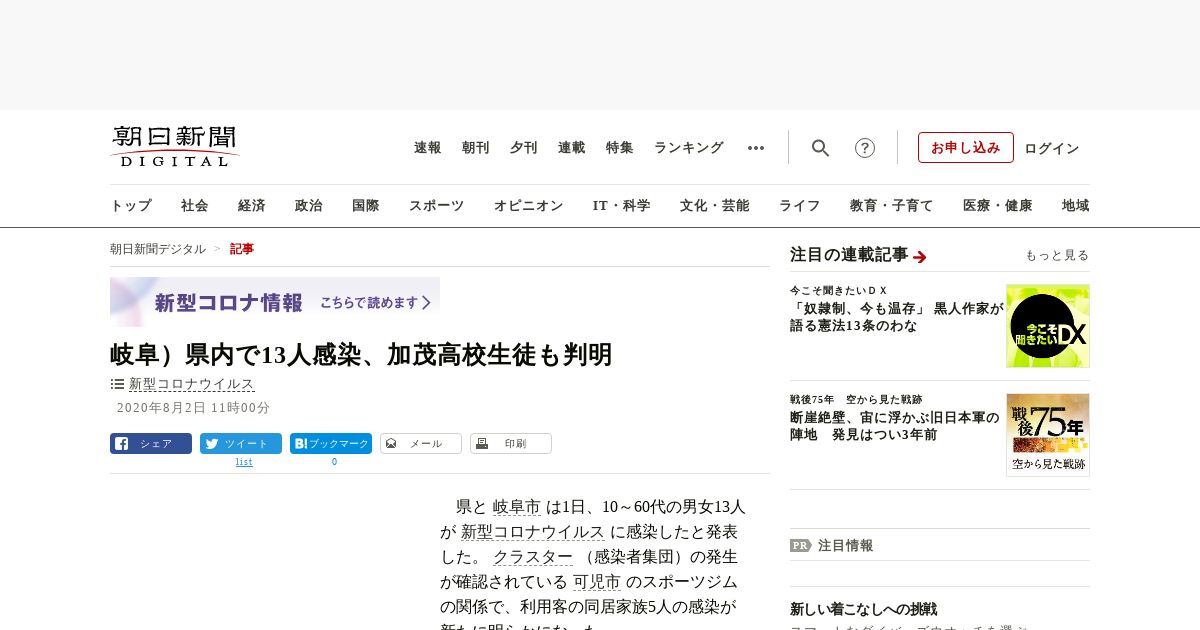Click もっと見る in the sidebar

coord(1057,255)
